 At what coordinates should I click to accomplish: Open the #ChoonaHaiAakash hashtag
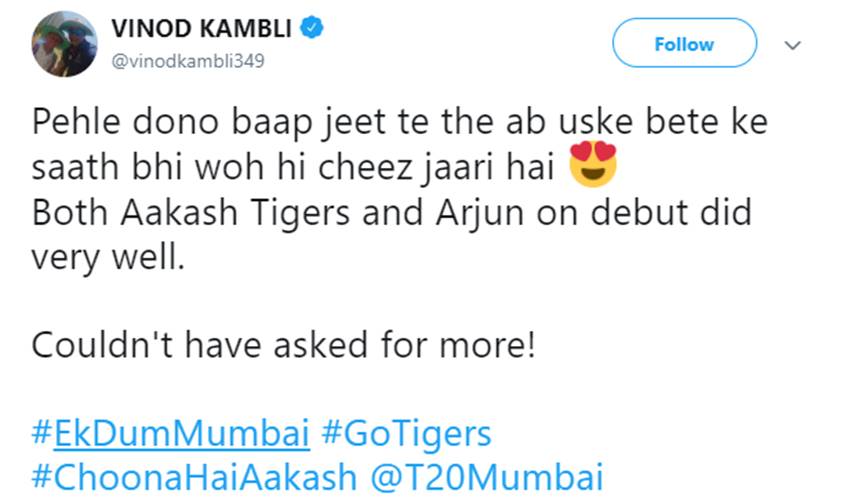194,477
